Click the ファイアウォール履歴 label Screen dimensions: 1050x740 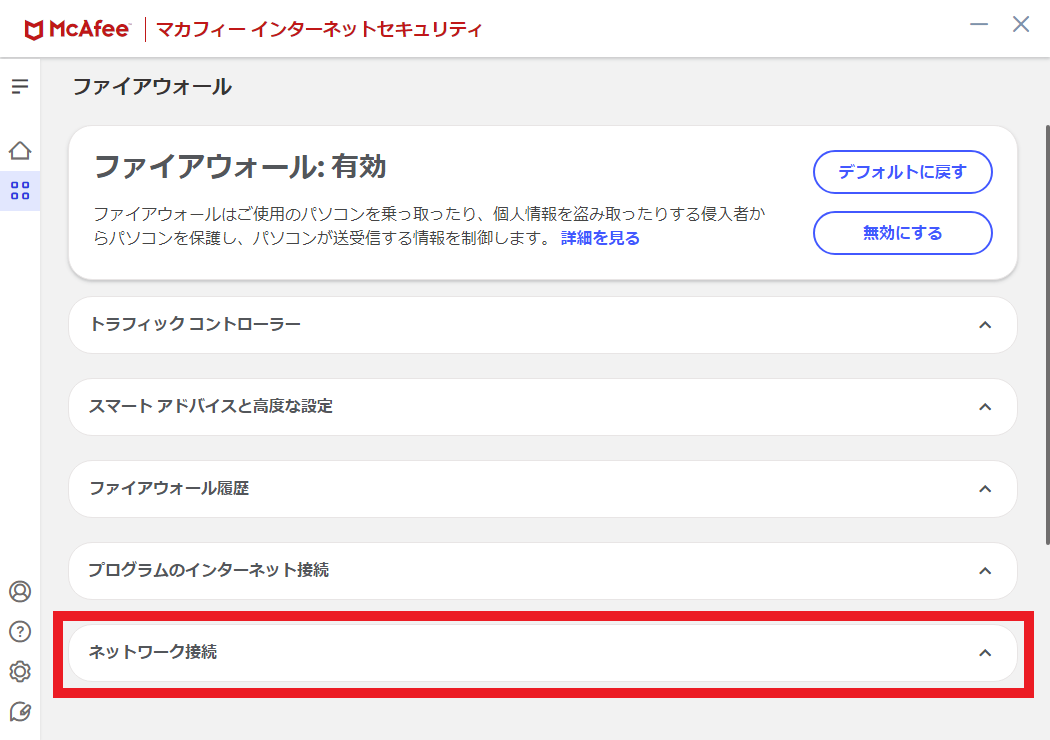[x=169, y=488]
